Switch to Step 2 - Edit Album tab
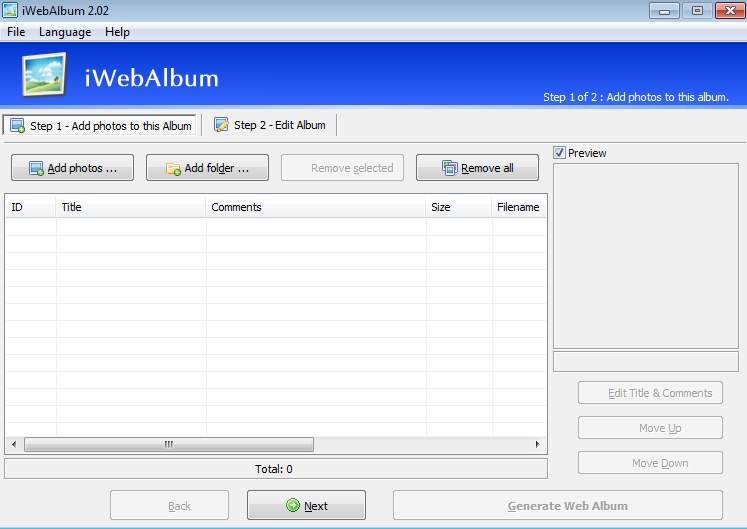This screenshot has width=747, height=529. 270,125
